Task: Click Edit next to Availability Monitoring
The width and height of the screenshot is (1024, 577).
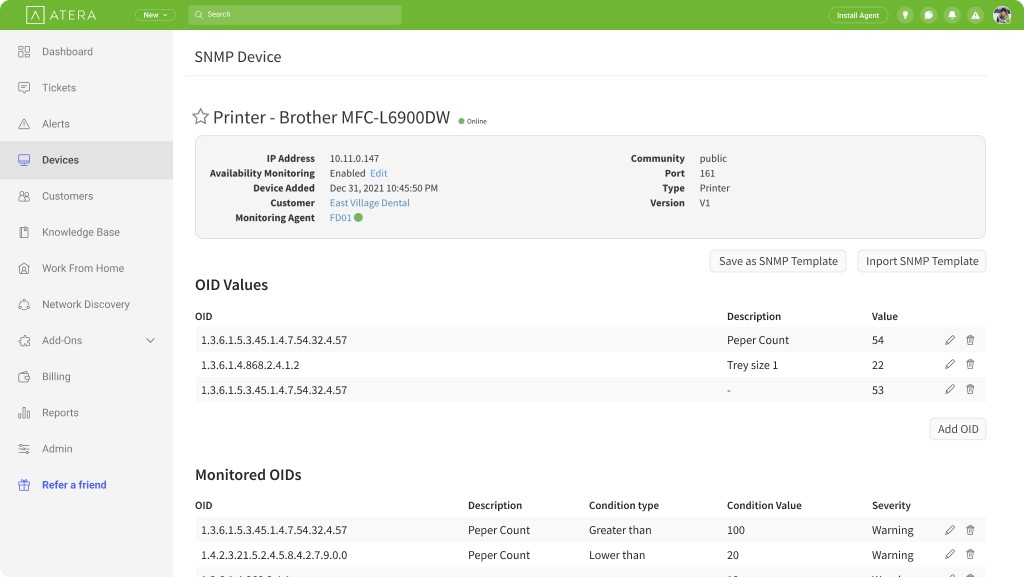Action: tap(379, 173)
